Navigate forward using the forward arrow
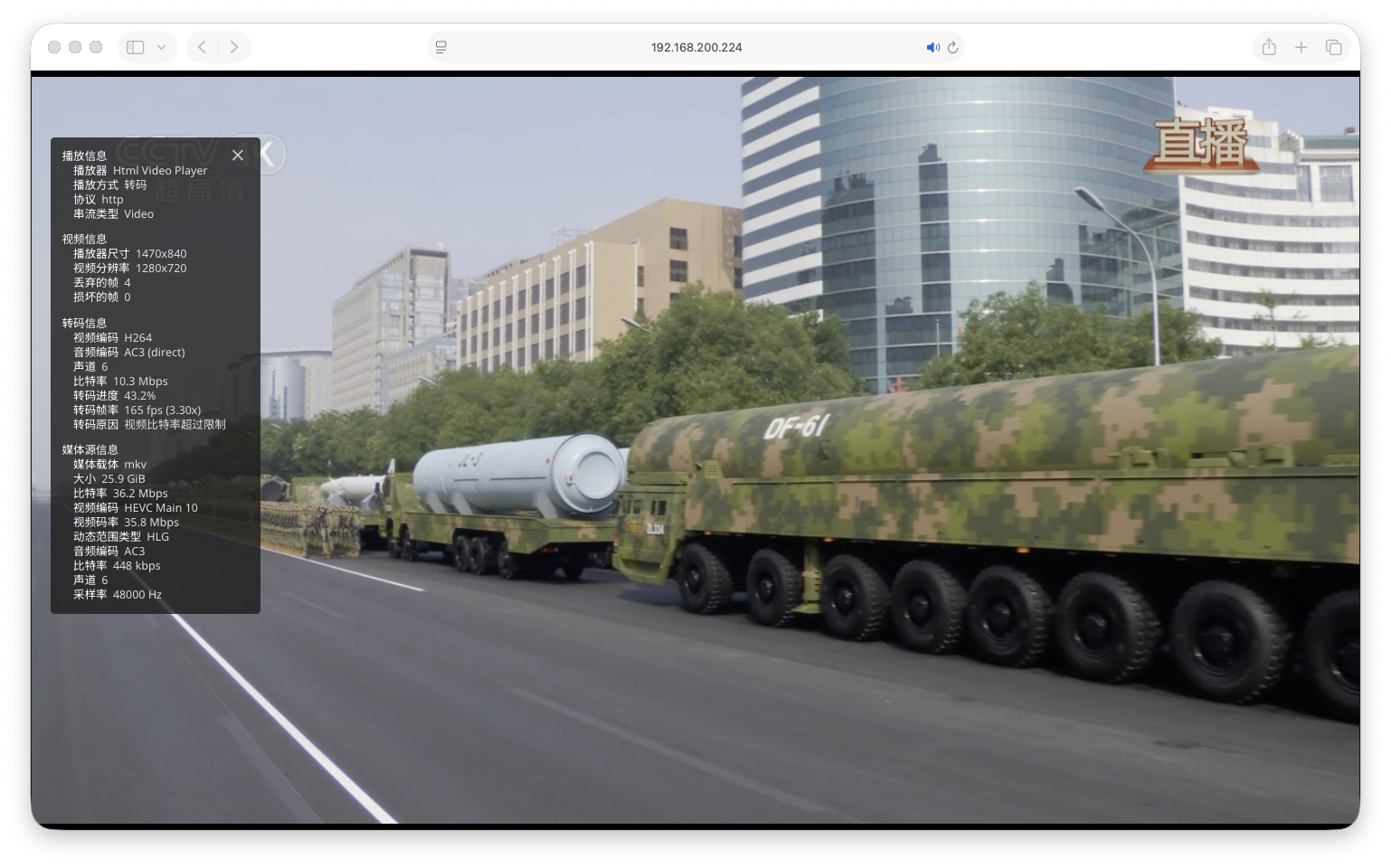Viewport: 1391px width, 868px height. pyautogui.click(x=234, y=47)
